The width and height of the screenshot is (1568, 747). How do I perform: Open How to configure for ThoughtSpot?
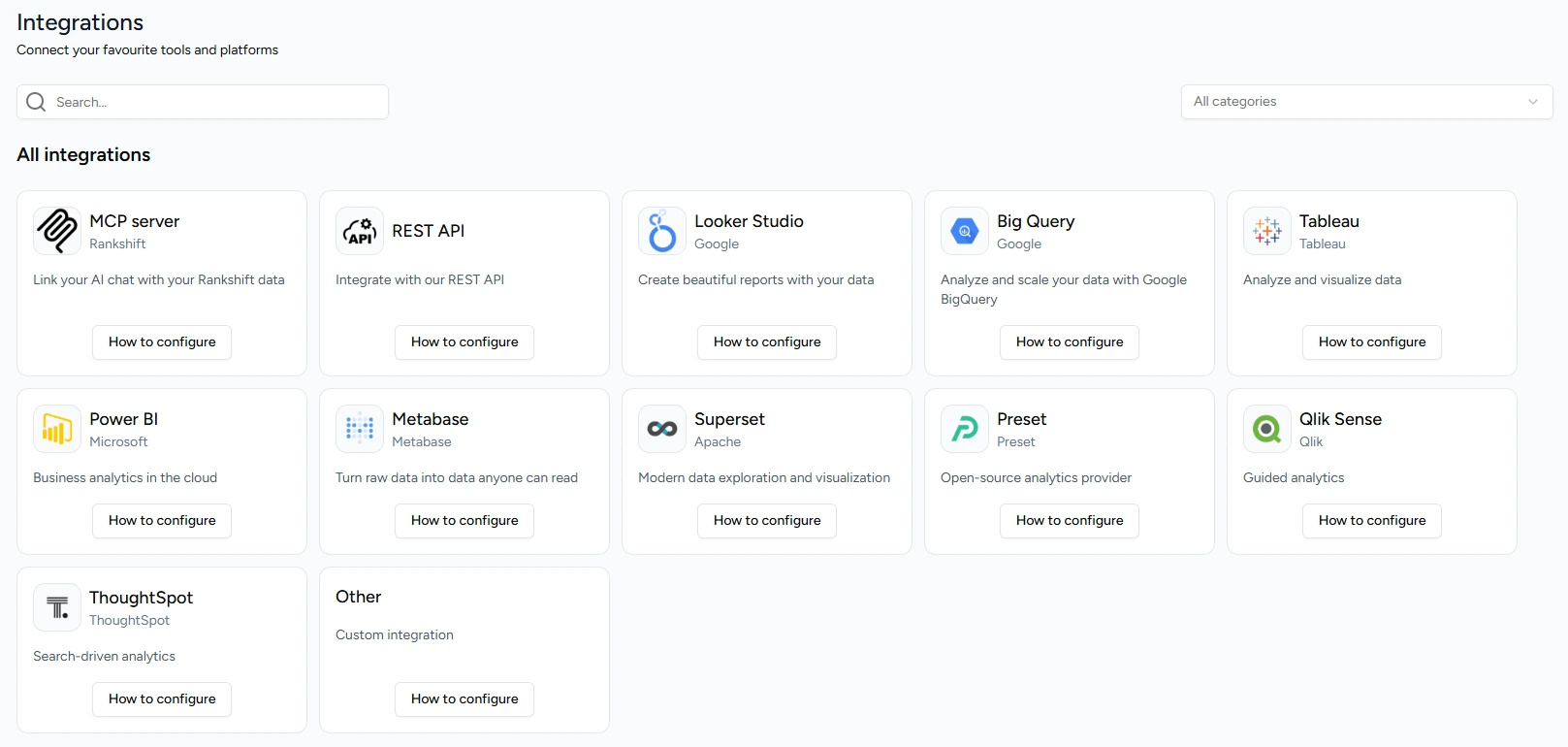tap(162, 699)
